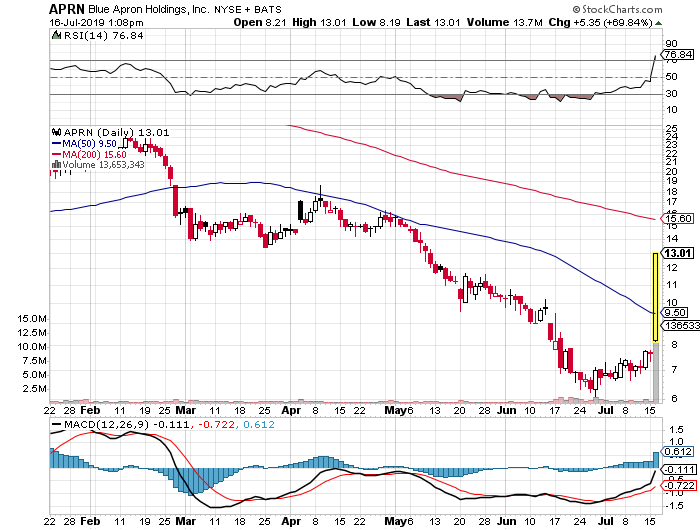Click the APRN ticker symbol in the title
This screenshot has height=530, width=700.
(67, 9)
